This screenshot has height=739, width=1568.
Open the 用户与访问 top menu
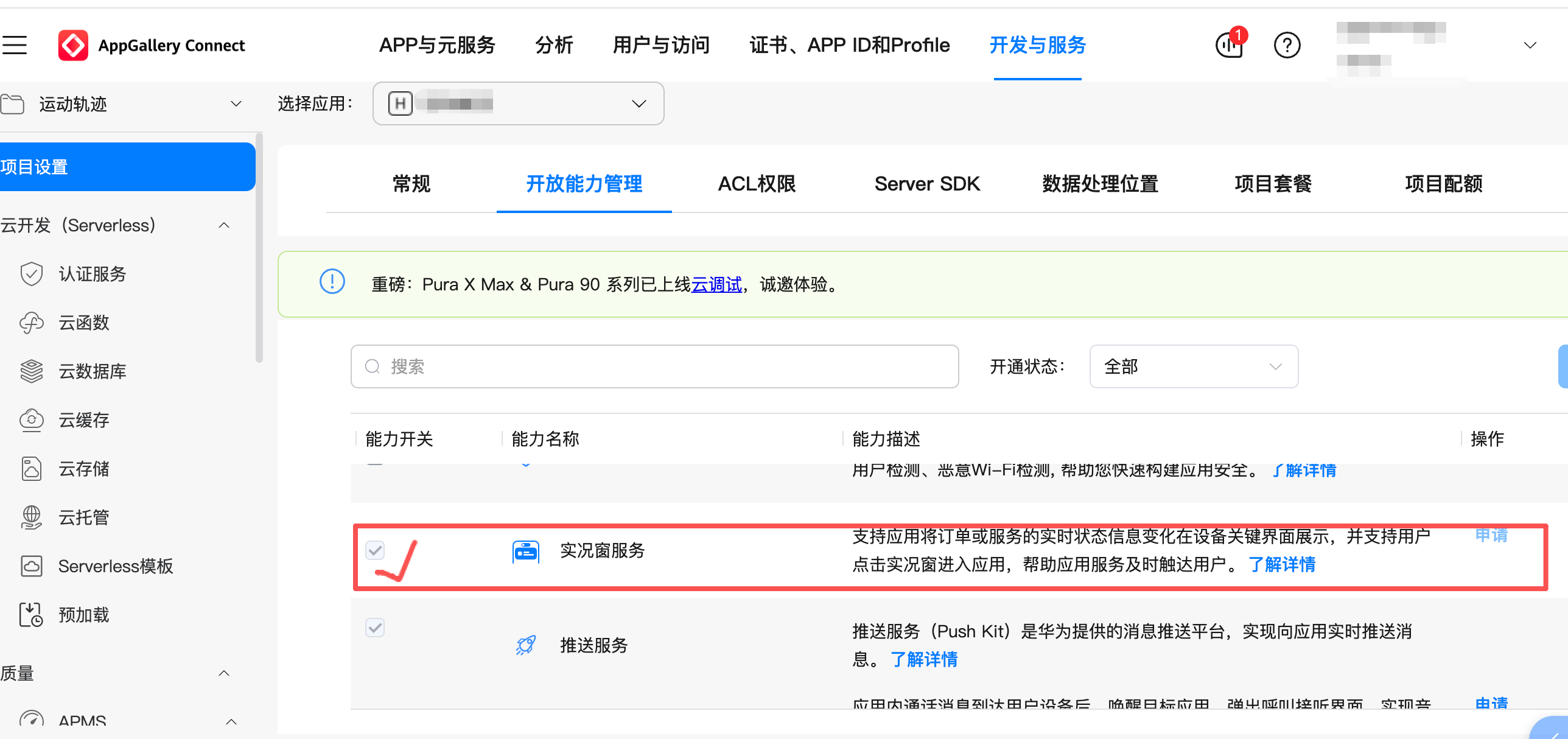[x=661, y=45]
